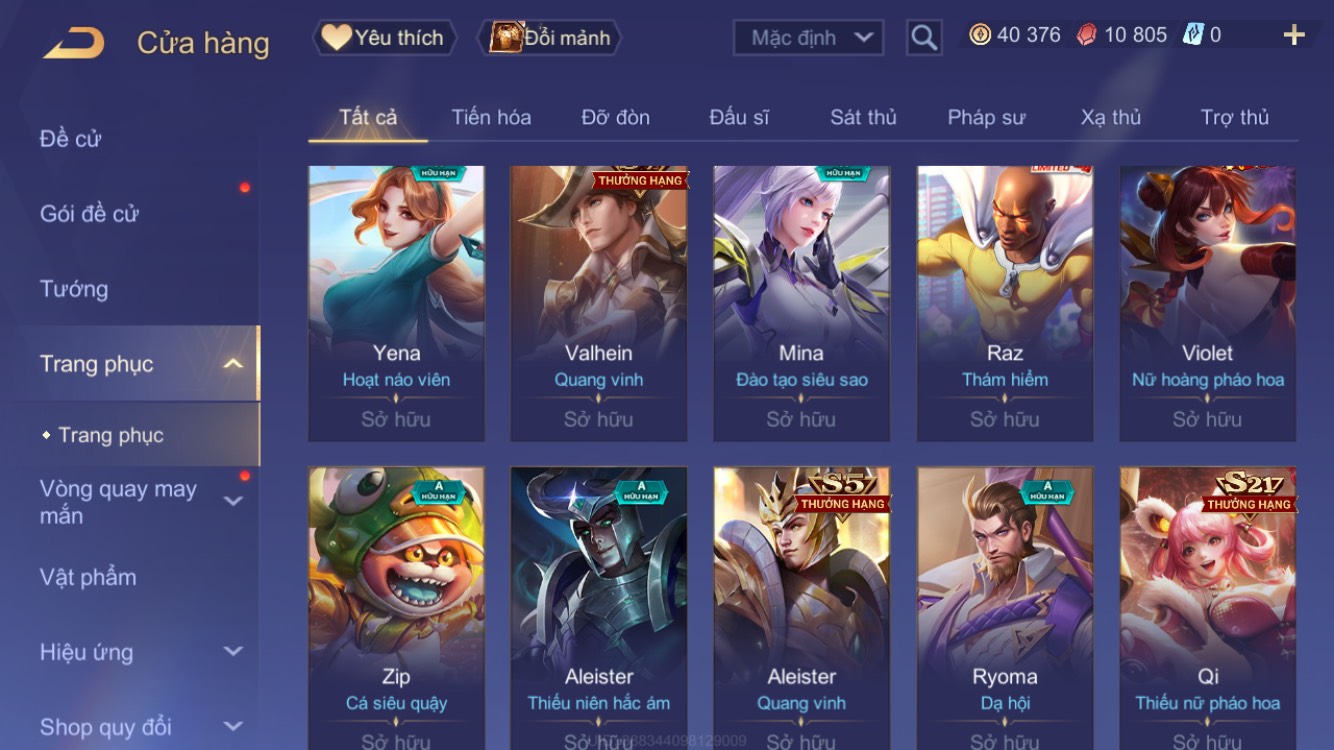
Task: Select Violet Nữ hoàng pháo hoa card
Action: [1207, 304]
